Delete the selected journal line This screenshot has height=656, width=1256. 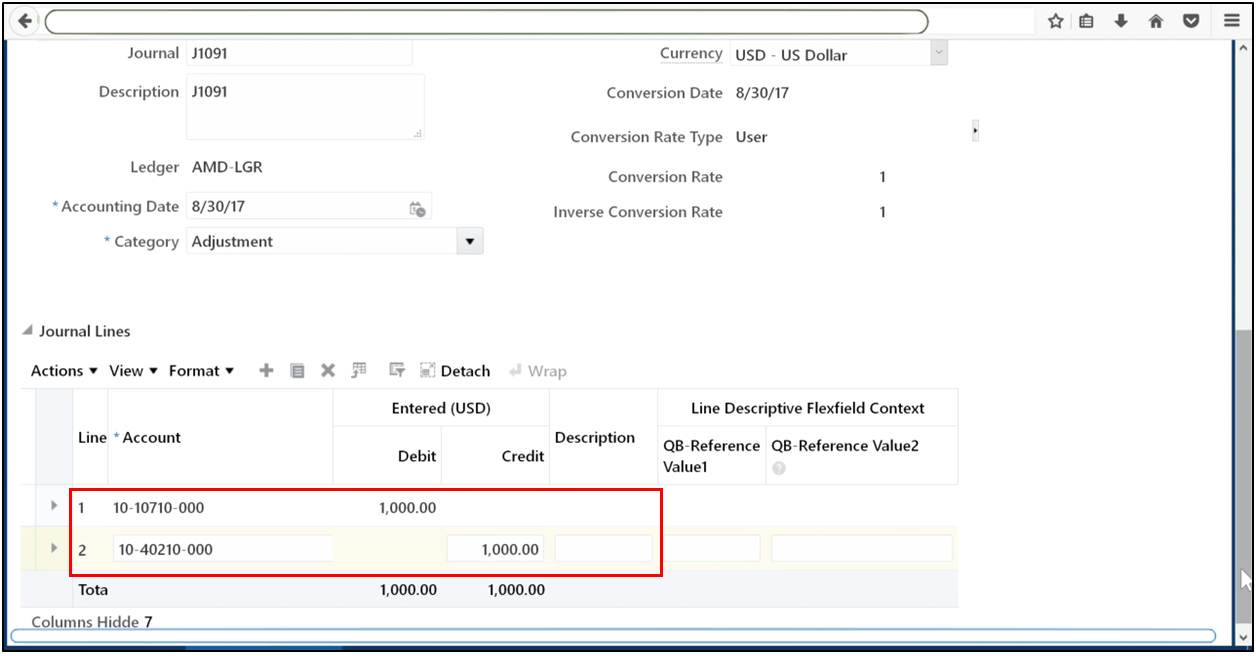(x=328, y=370)
